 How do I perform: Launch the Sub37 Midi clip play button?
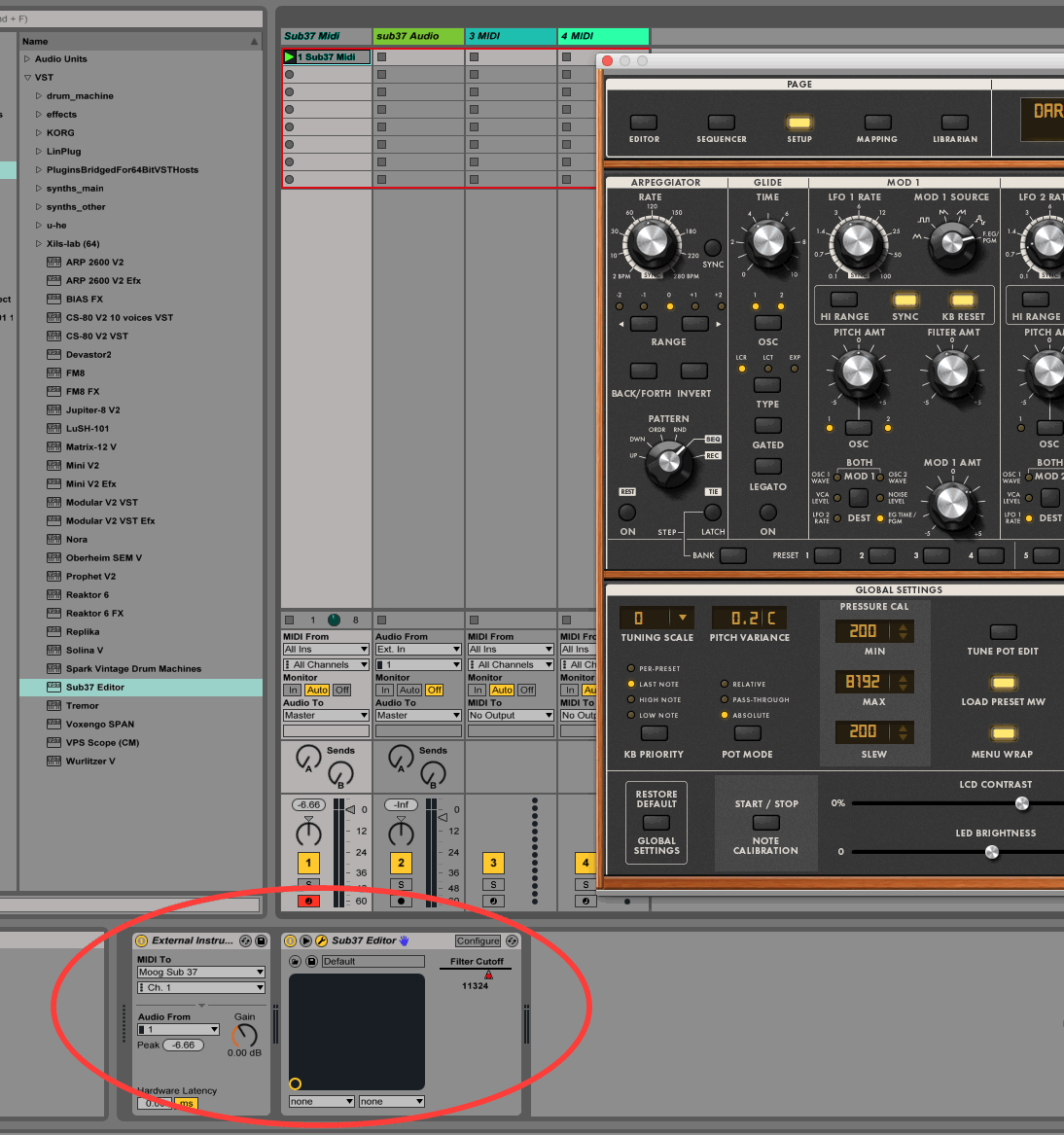[289, 57]
